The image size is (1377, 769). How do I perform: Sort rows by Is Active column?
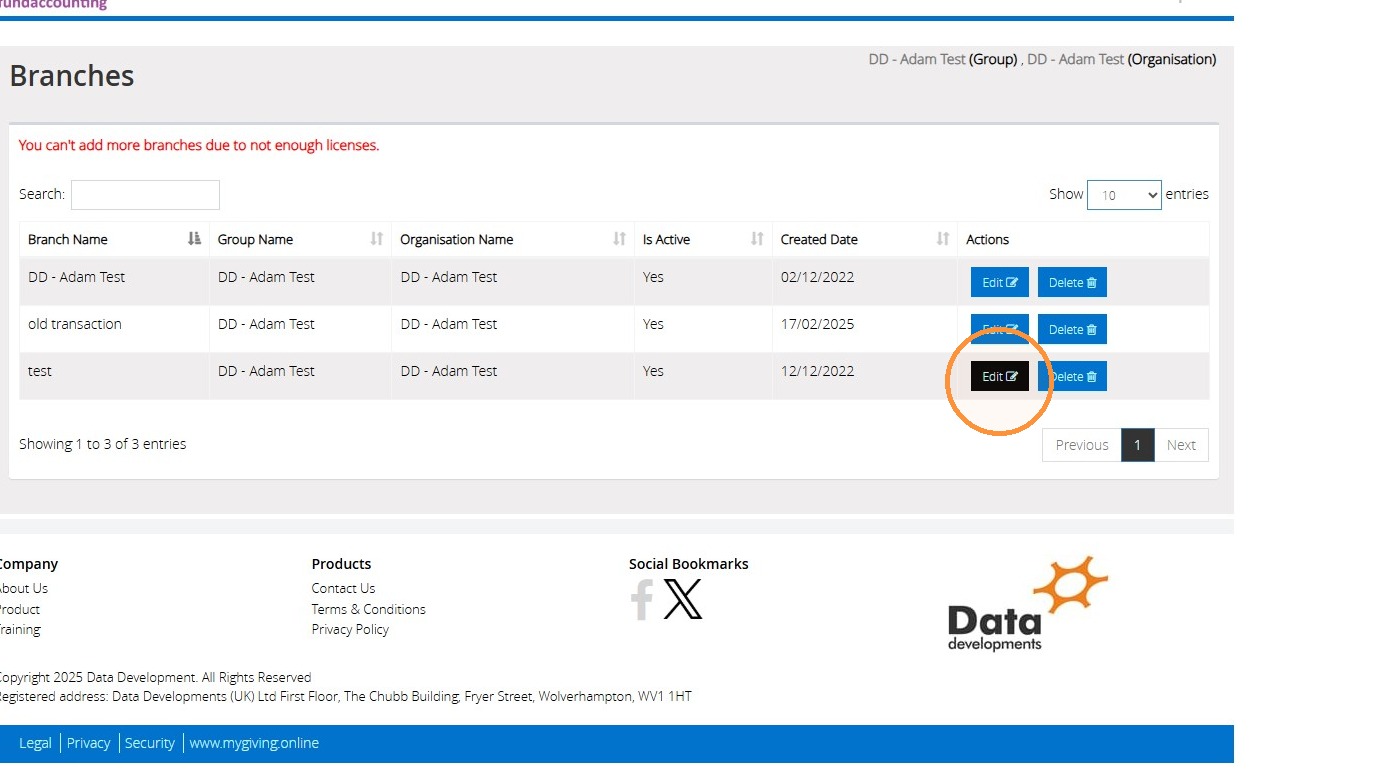(757, 239)
